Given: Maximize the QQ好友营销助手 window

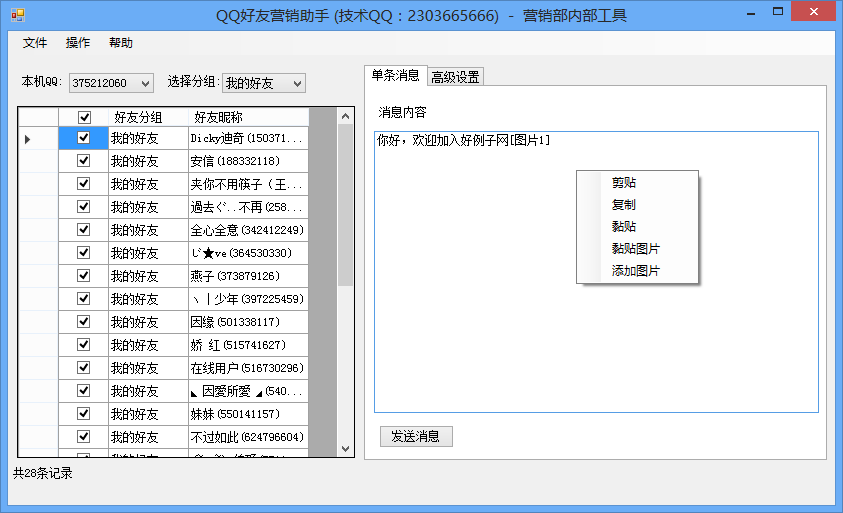Looking at the screenshot, I should click(777, 12).
